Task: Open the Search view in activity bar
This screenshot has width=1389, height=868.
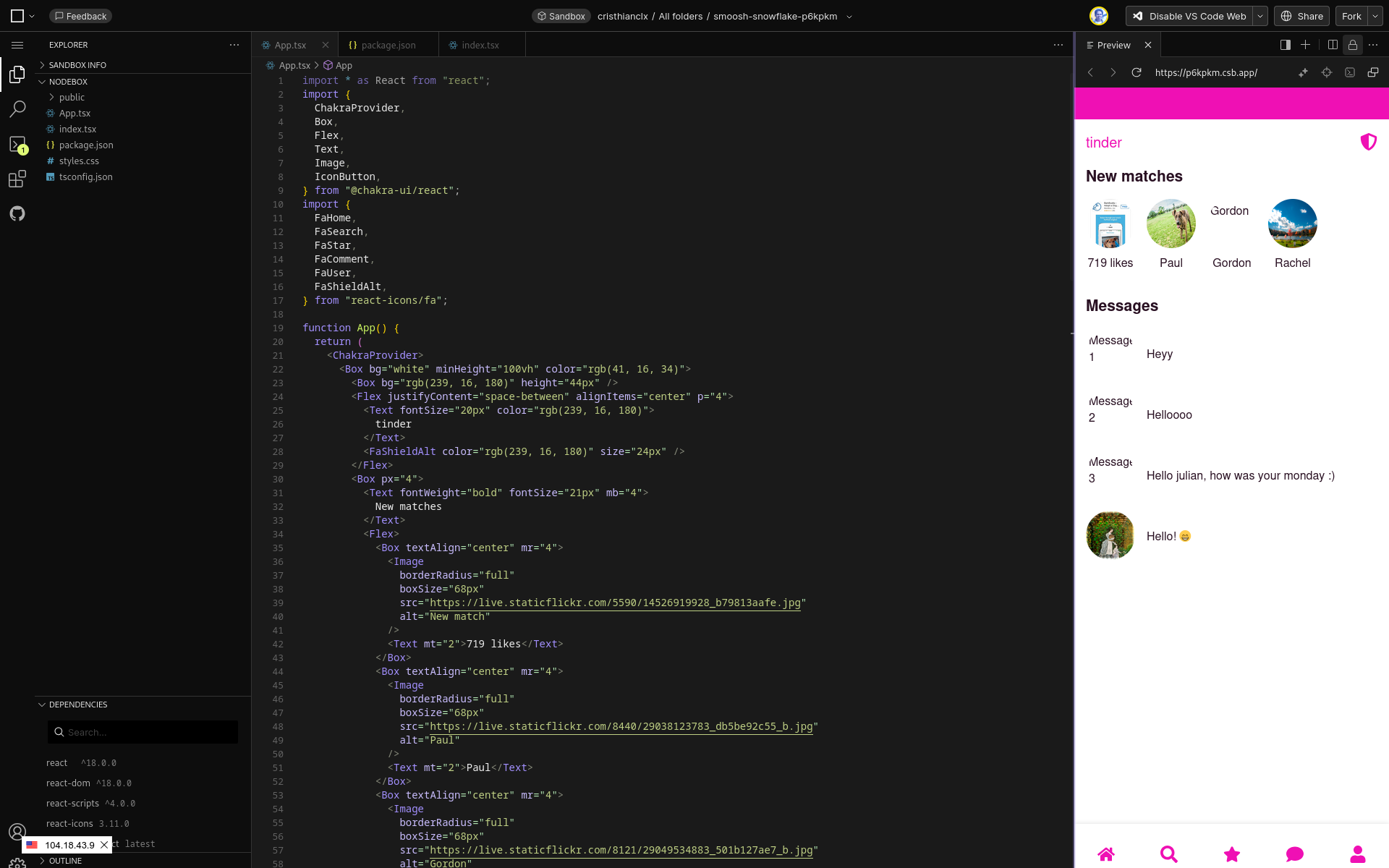Action: tap(17, 109)
